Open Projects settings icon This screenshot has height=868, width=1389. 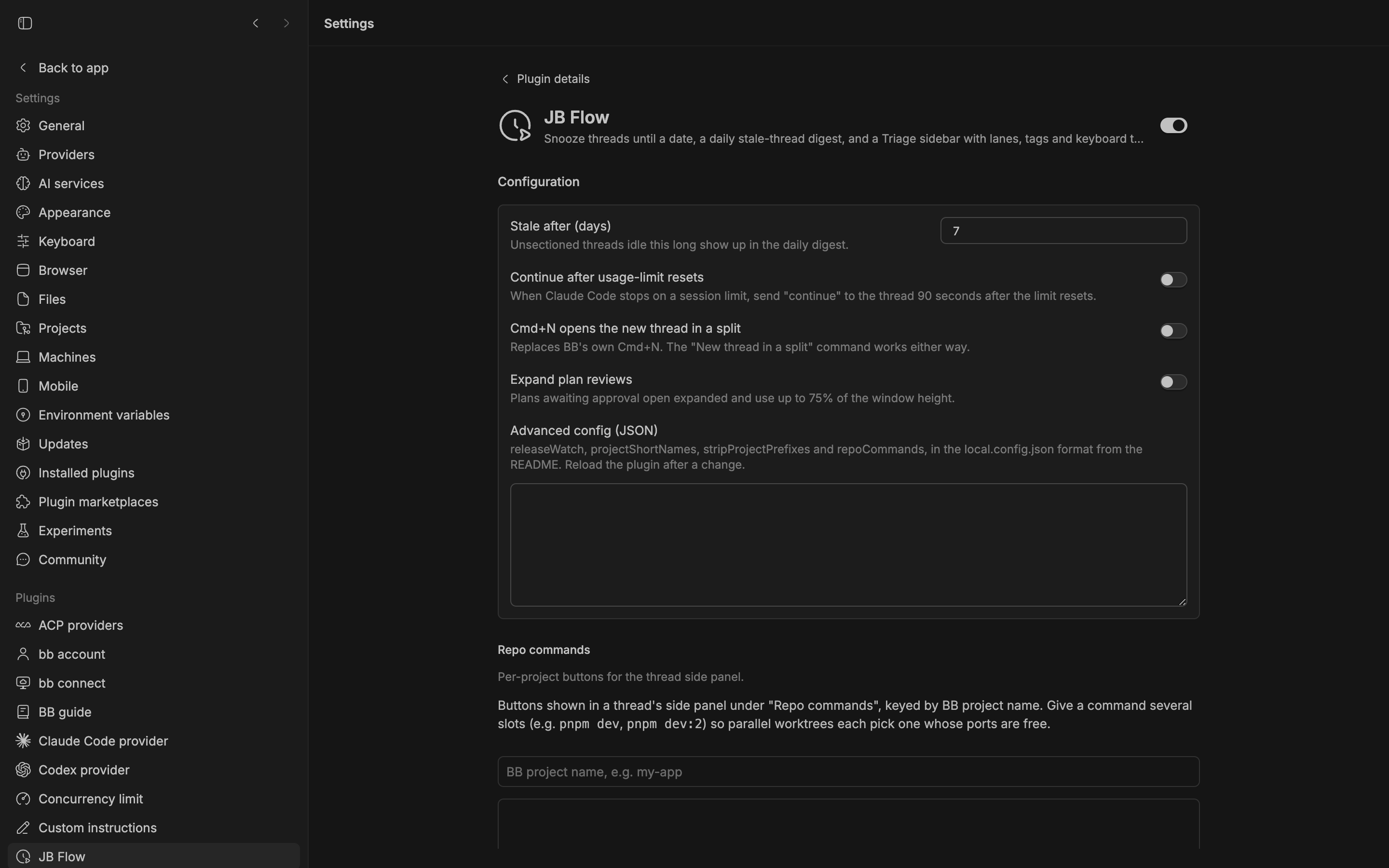23,328
